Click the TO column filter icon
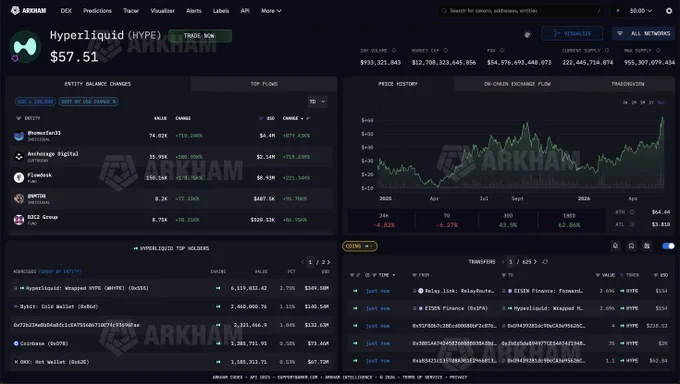 [x=503, y=275]
